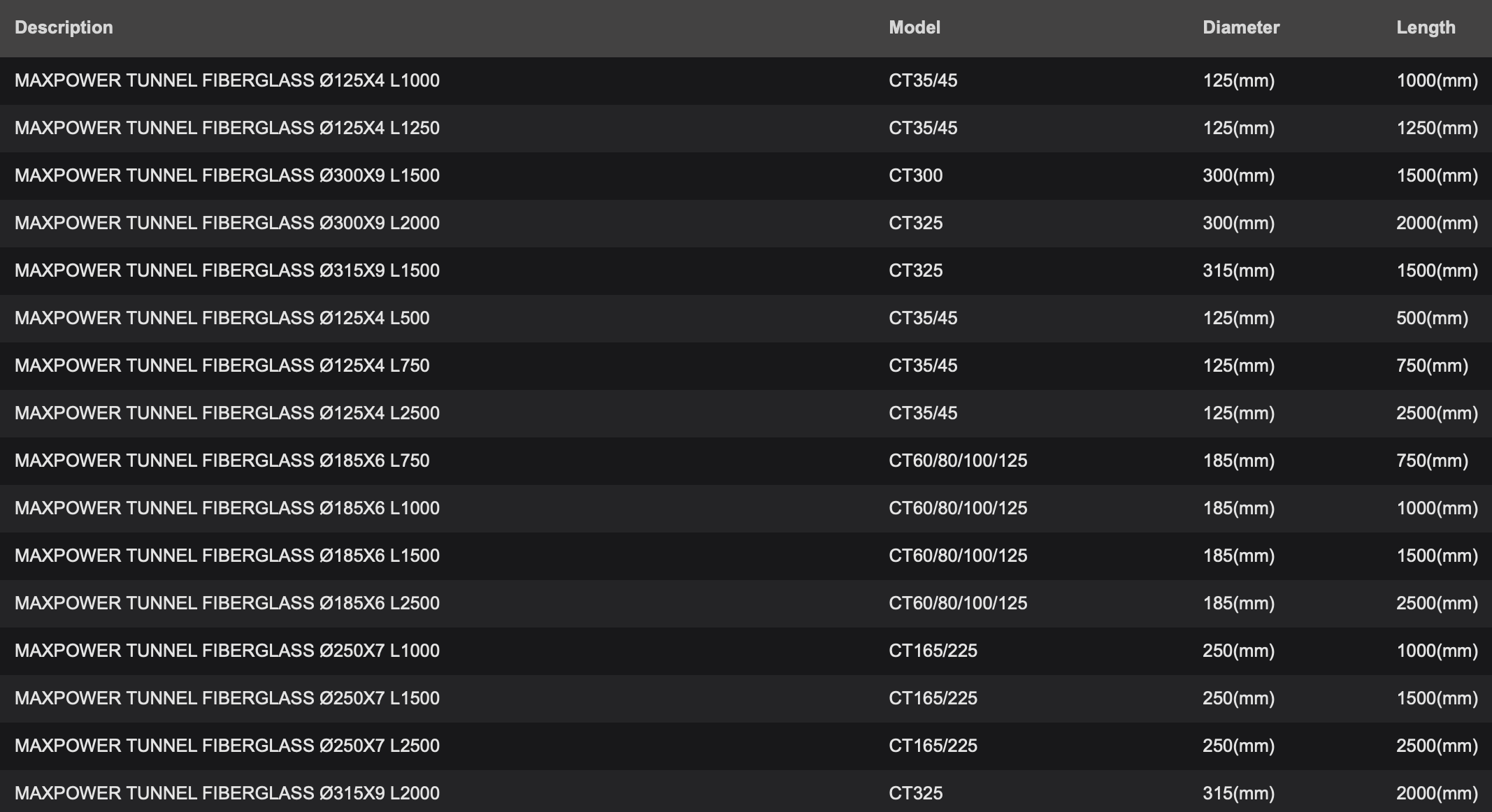Select description 'MAXPOWER TUNNEL FIBERGLASS Ø300X9 L1500'
The image size is (1492, 812).
[x=227, y=175]
